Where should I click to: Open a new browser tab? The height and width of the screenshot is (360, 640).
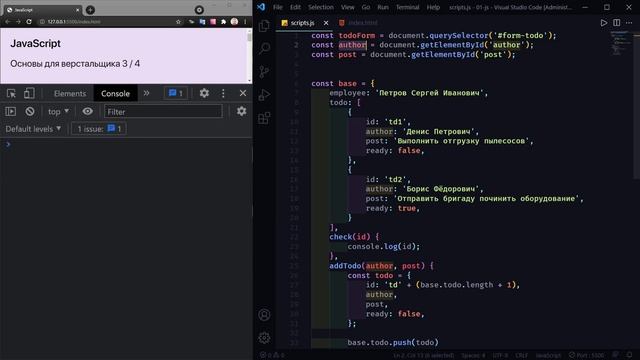pyautogui.click(x=90, y=10)
